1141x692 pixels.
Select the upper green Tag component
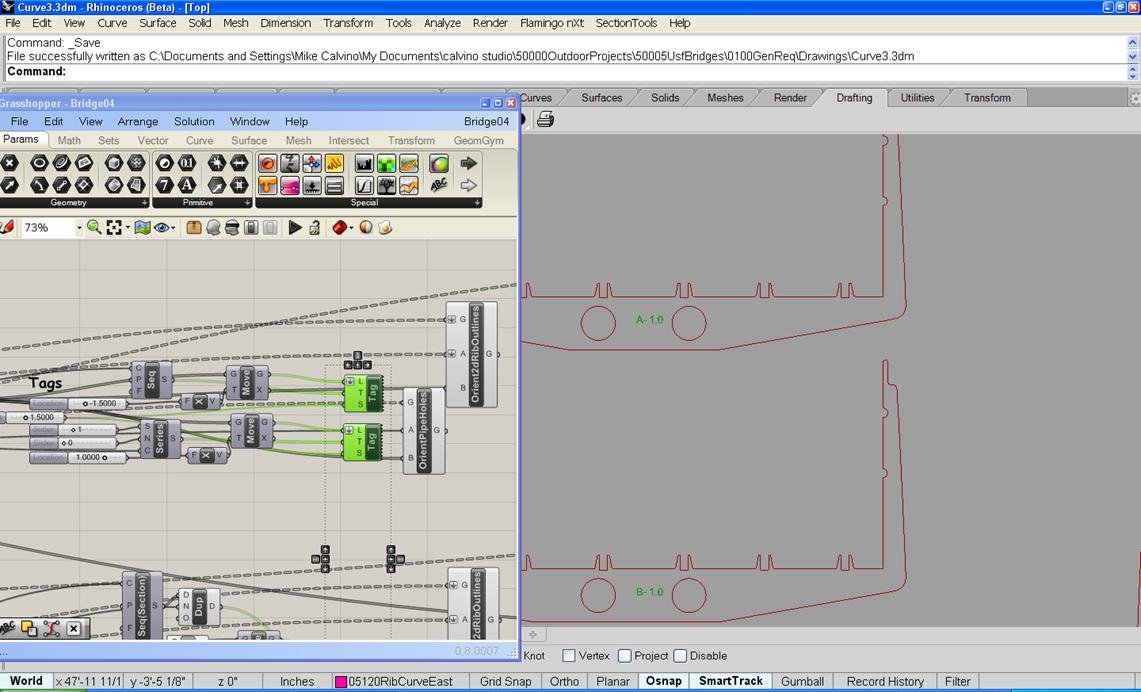(372, 393)
